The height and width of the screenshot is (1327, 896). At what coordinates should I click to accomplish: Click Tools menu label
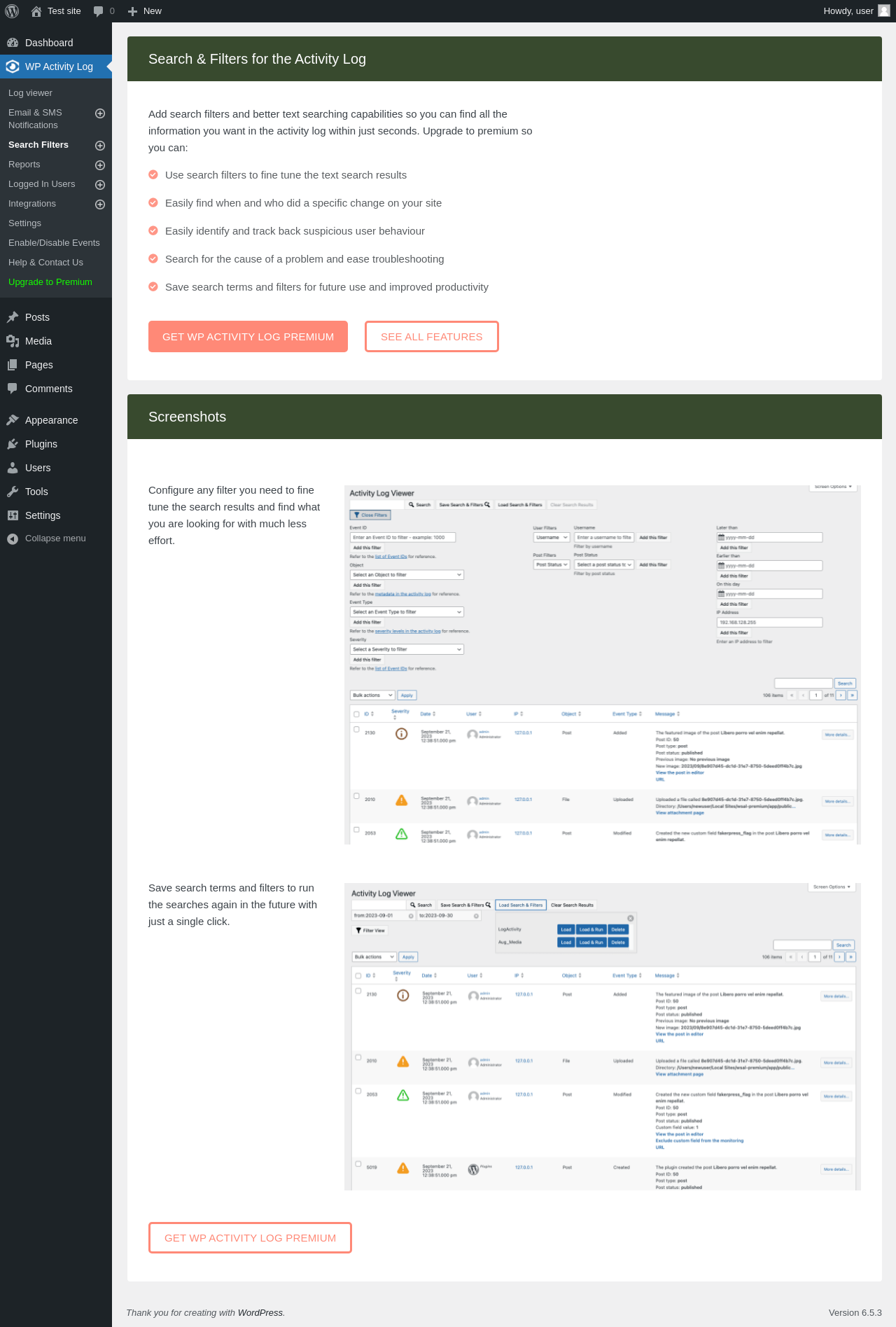coord(36,492)
